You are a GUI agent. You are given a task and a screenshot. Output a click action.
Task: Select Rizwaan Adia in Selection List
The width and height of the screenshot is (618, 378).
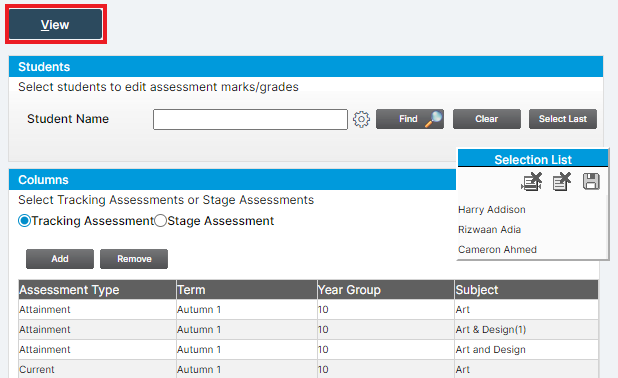(x=489, y=229)
